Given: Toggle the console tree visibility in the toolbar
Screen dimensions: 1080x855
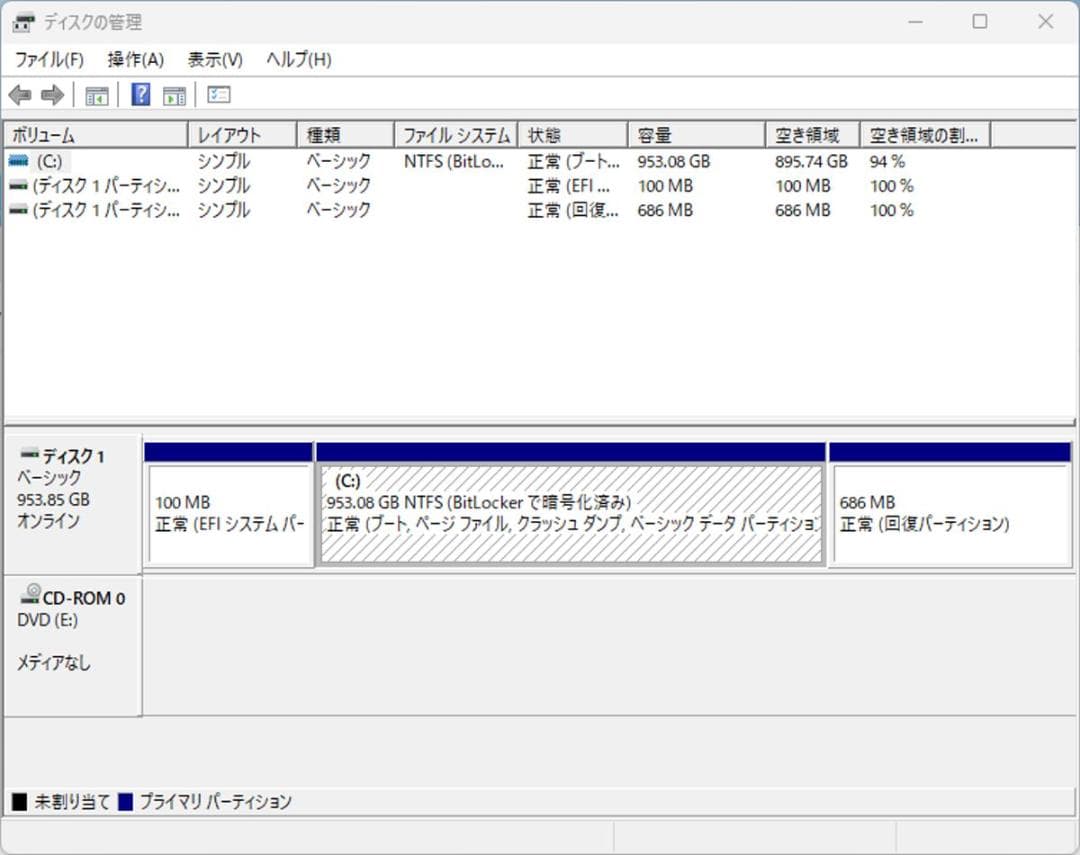Looking at the screenshot, I should pos(96,94).
